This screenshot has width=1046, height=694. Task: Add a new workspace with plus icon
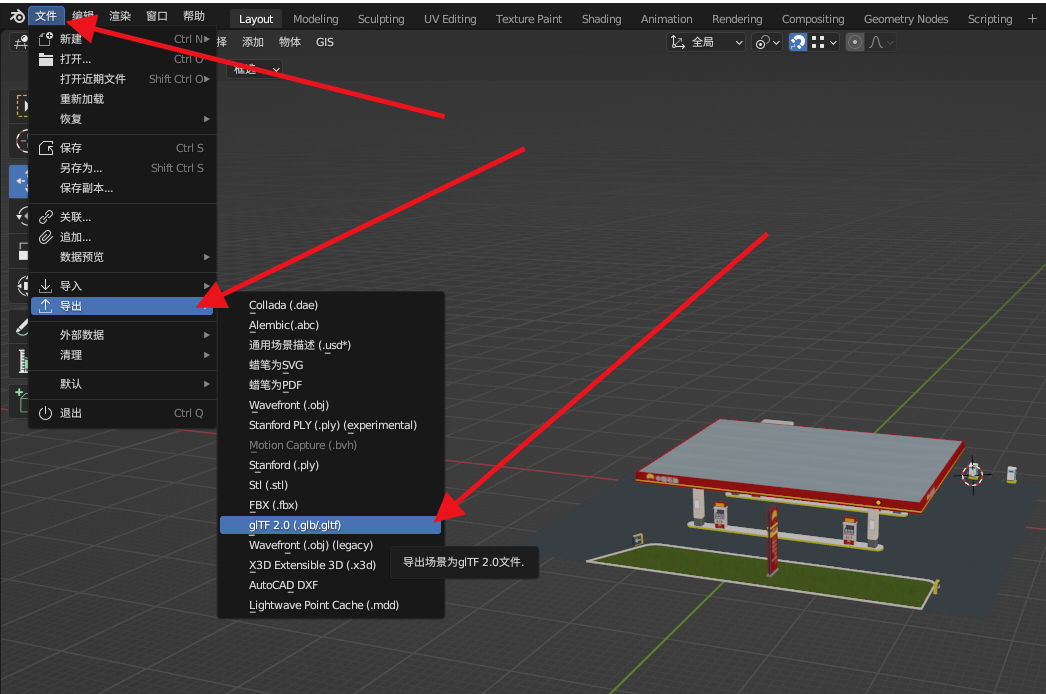tap(1032, 18)
